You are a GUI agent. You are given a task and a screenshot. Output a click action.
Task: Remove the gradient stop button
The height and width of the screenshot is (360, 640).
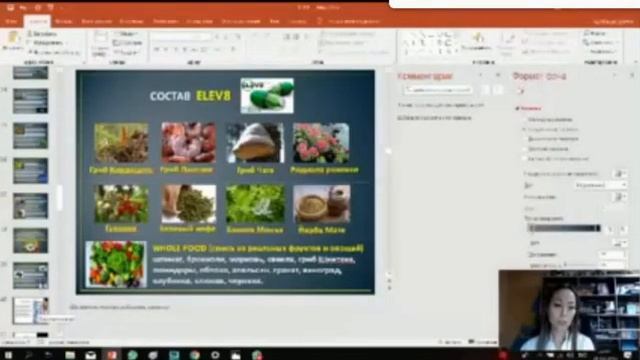point(623,229)
